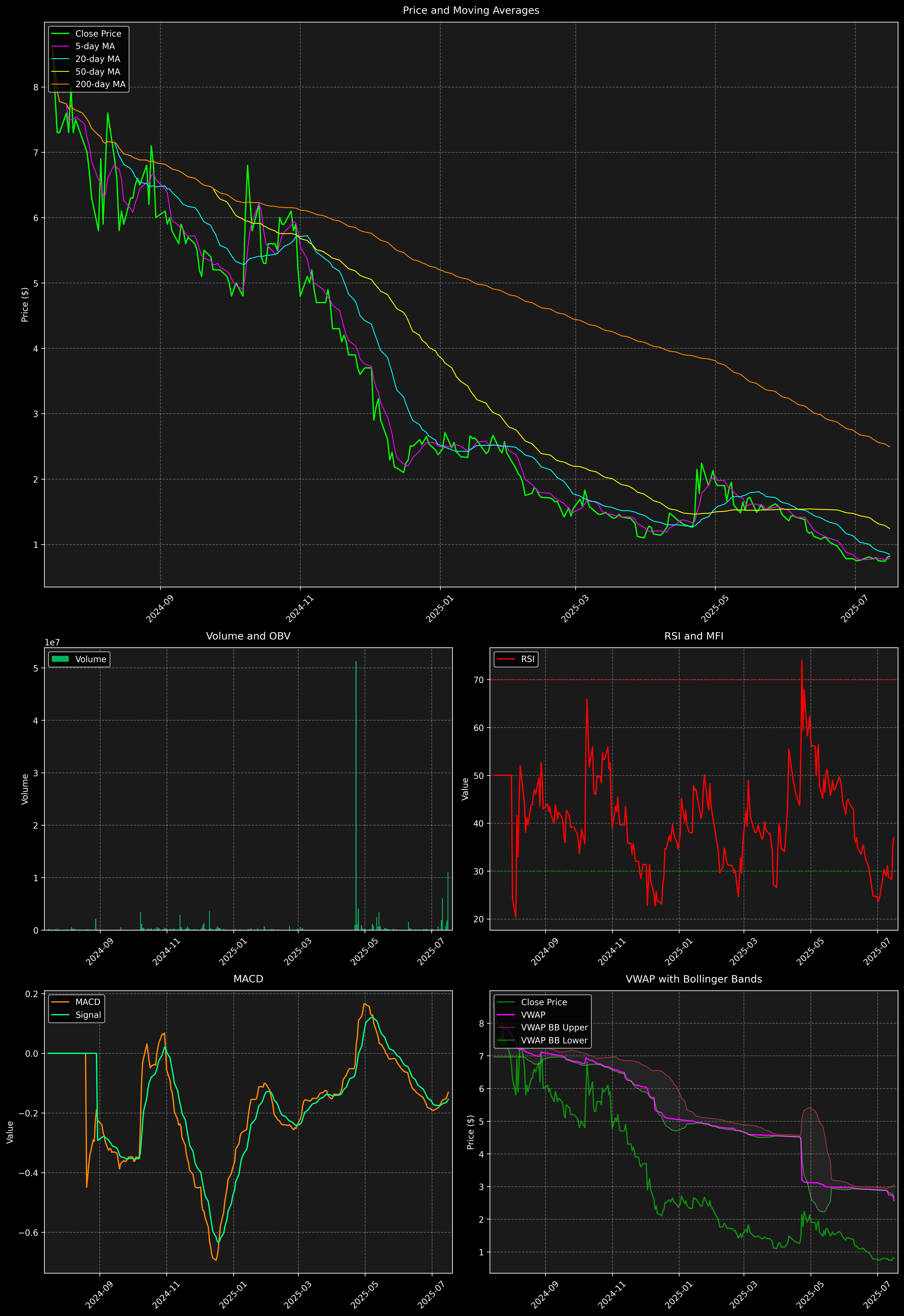Click the "Price ($)" y-axis label of top chart
The width and height of the screenshot is (904, 1316).
pyautogui.click(x=25, y=305)
